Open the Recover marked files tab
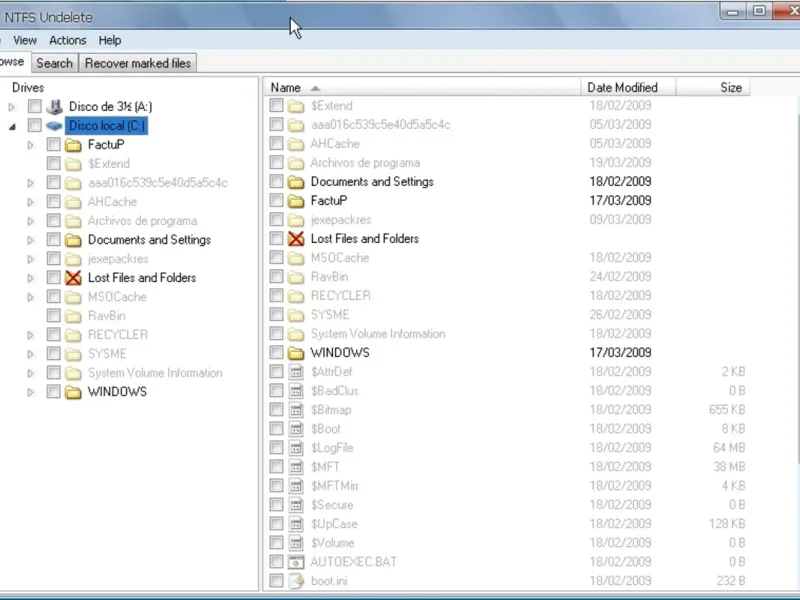Screen dimensions: 800x600 138,63
